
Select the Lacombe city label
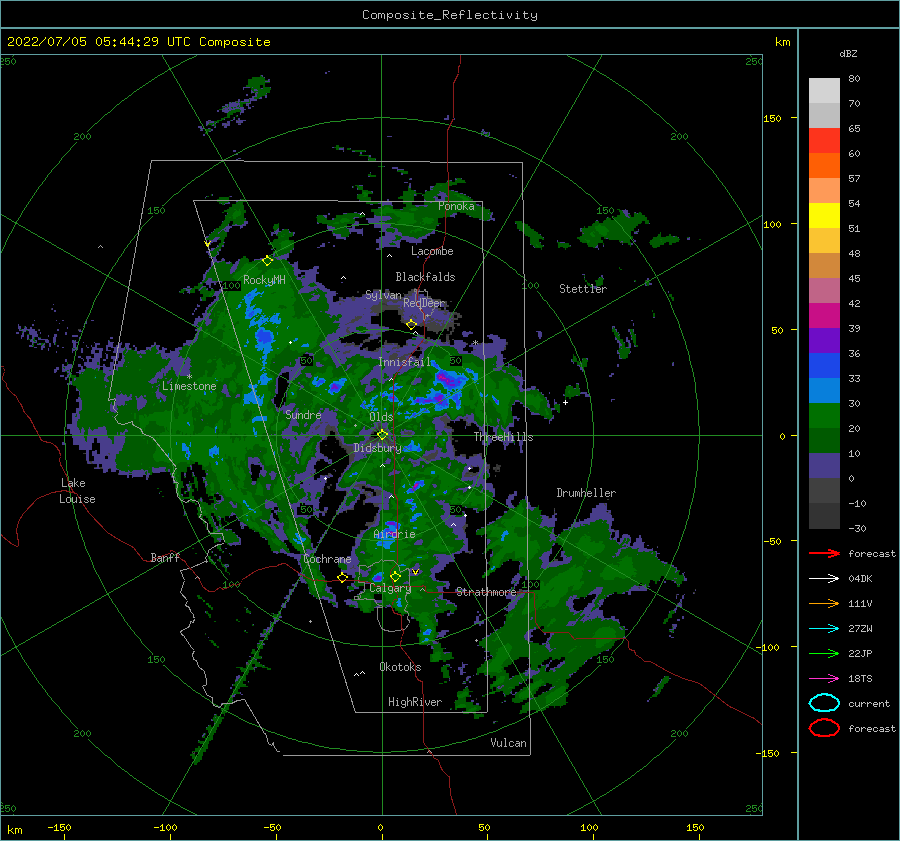pyautogui.click(x=432, y=251)
